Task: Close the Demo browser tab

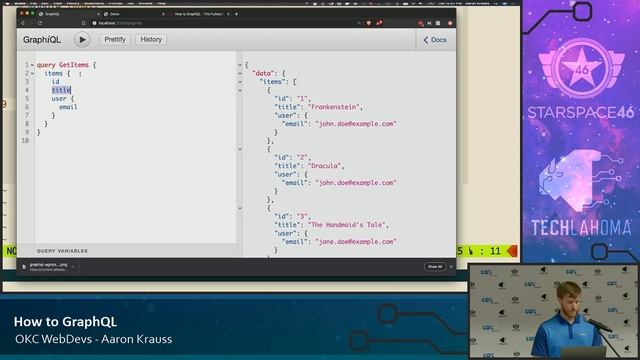Action: 163,14
